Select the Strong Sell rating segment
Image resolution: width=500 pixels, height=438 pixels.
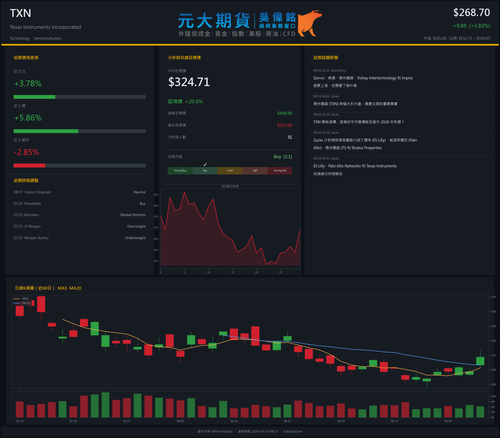[280, 171]
